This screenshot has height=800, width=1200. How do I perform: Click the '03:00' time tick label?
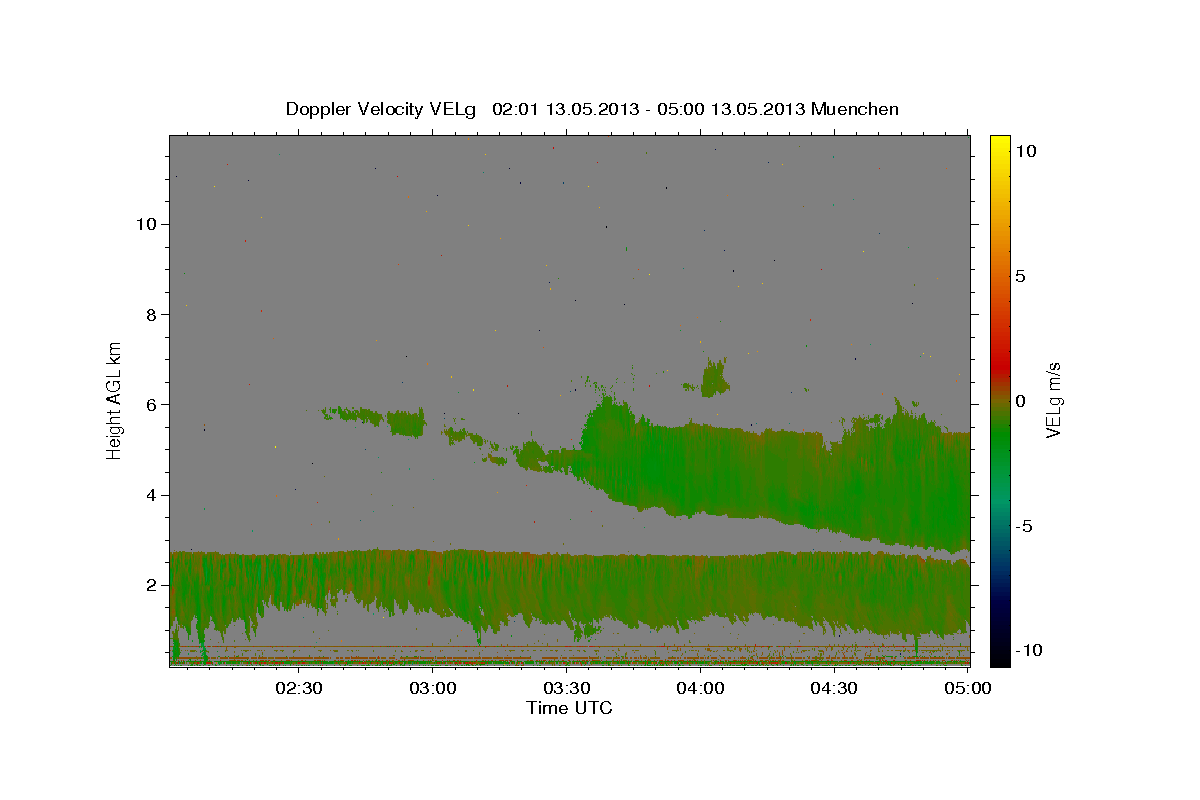[x=433, y=688]
